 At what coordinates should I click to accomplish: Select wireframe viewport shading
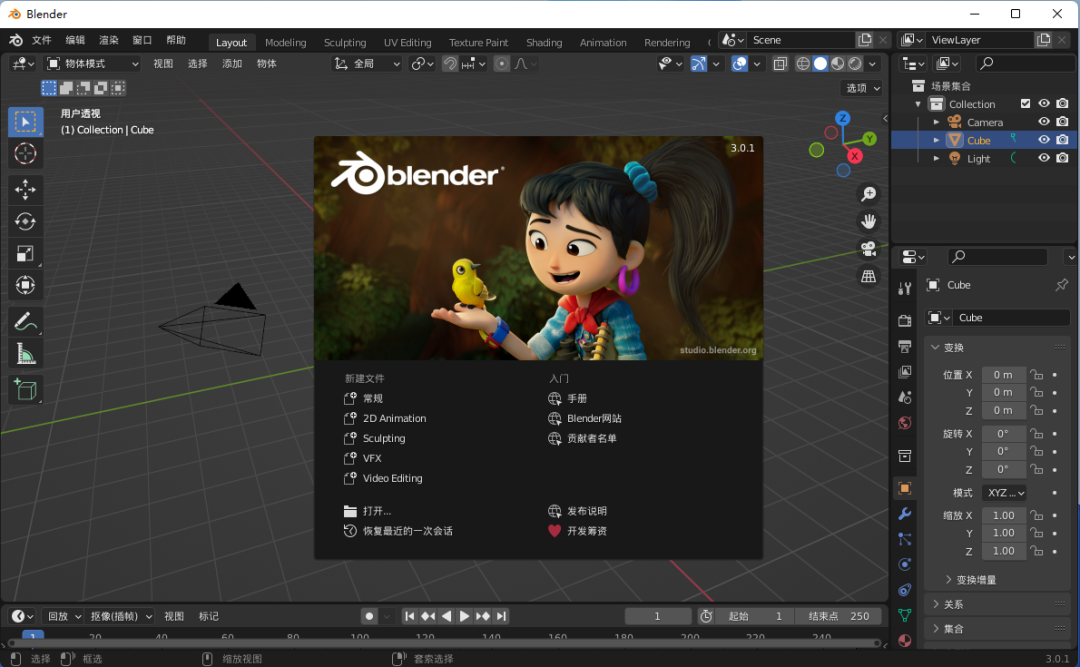pos(803,63)
